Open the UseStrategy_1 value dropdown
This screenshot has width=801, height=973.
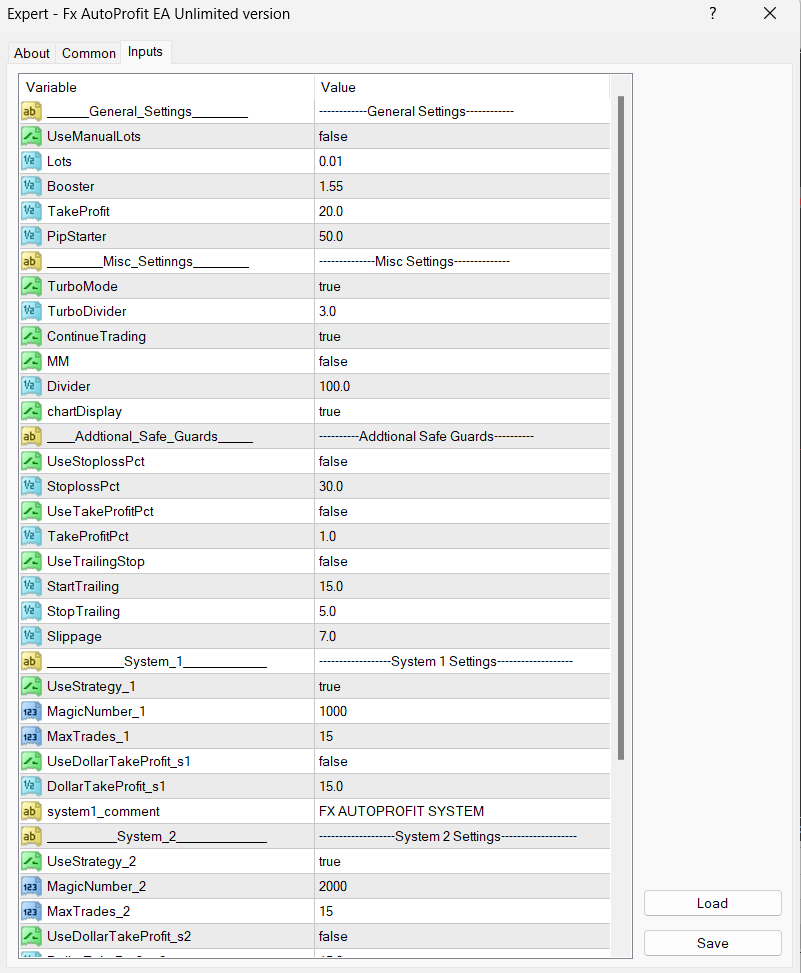point(460,686)
